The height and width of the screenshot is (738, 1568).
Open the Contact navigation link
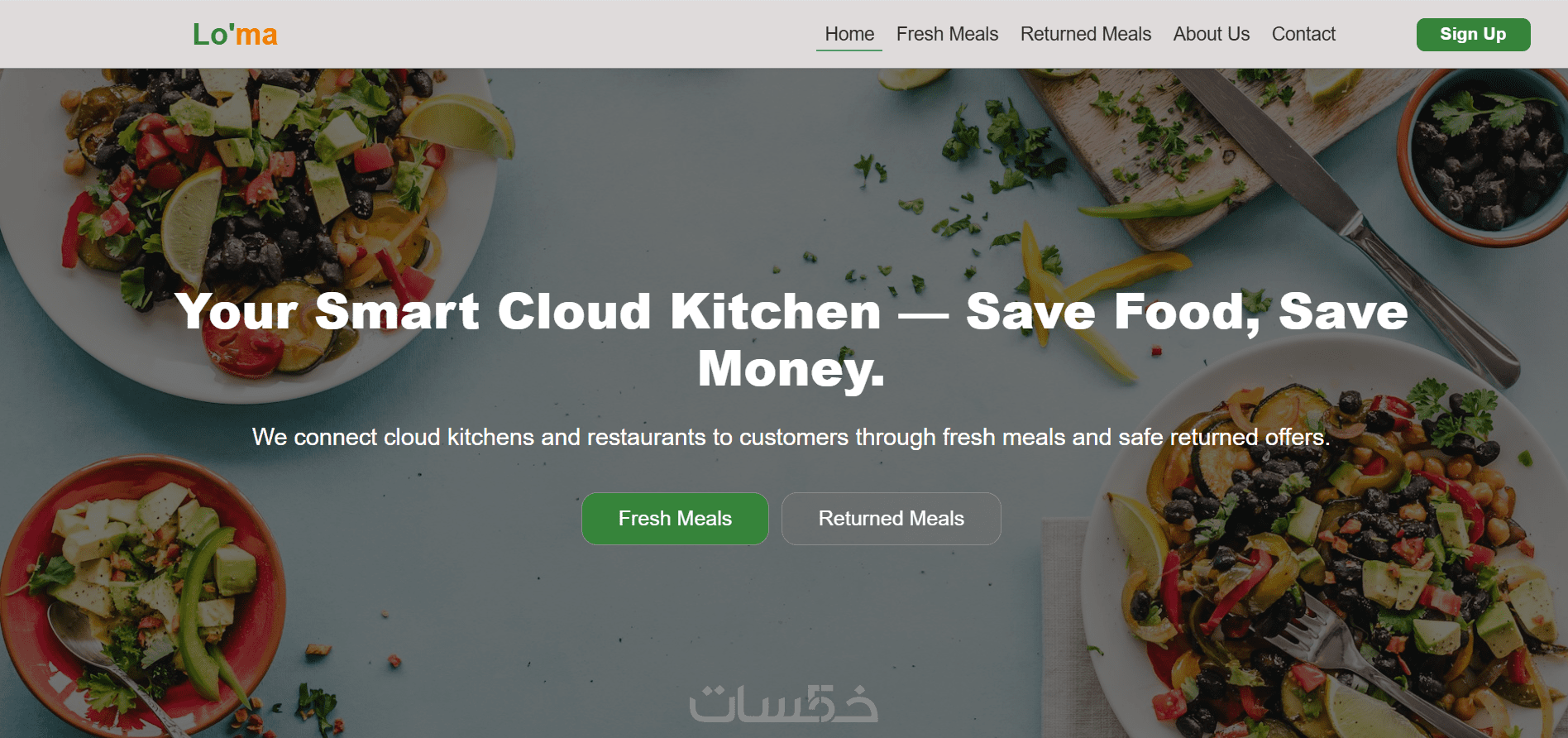pyautogui.click(x=1303, y=34)
